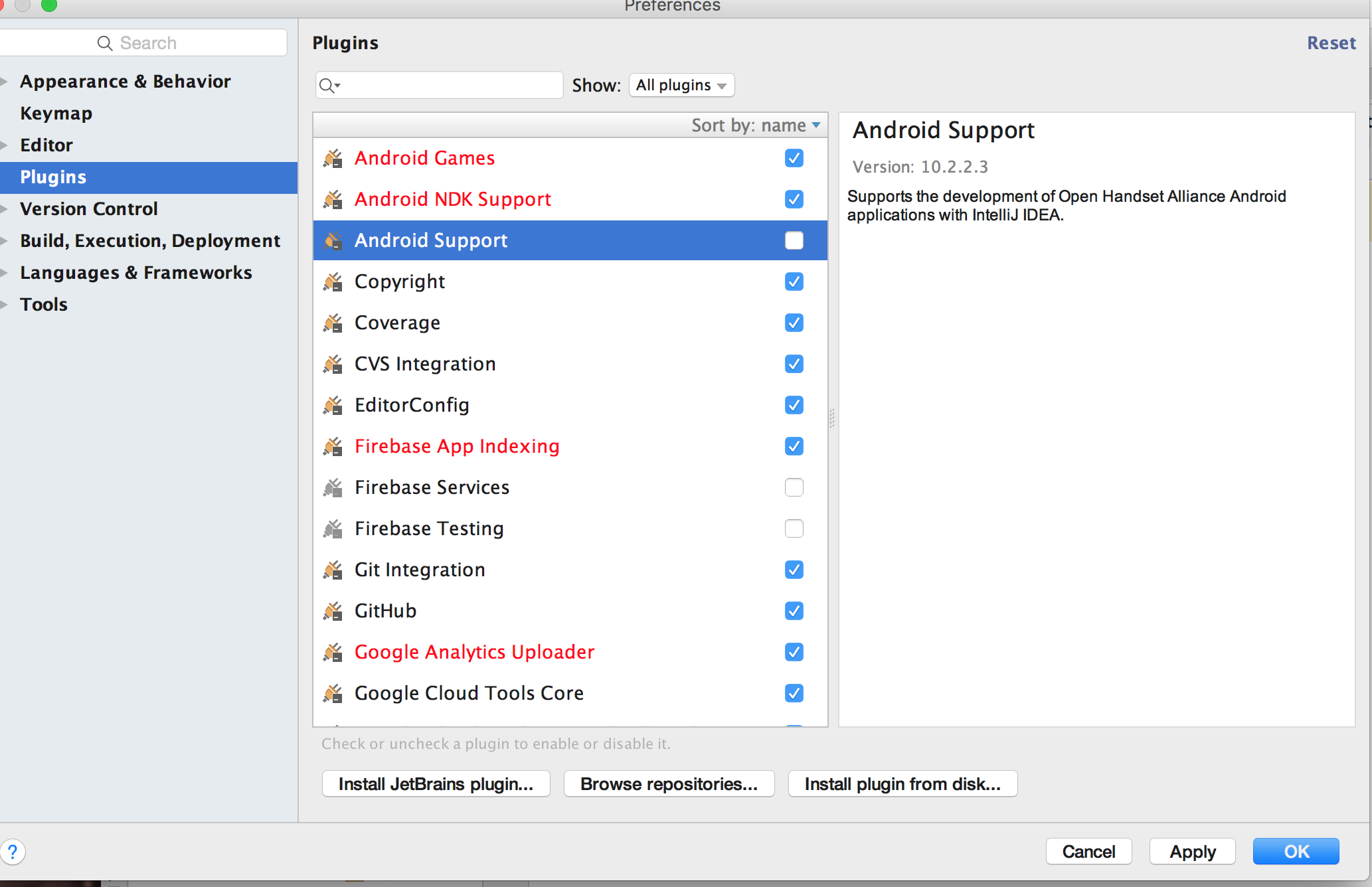Enable the Android Support plugin checkbox
The width and height of the screenshot is (1372, 887).
[794, 240]
